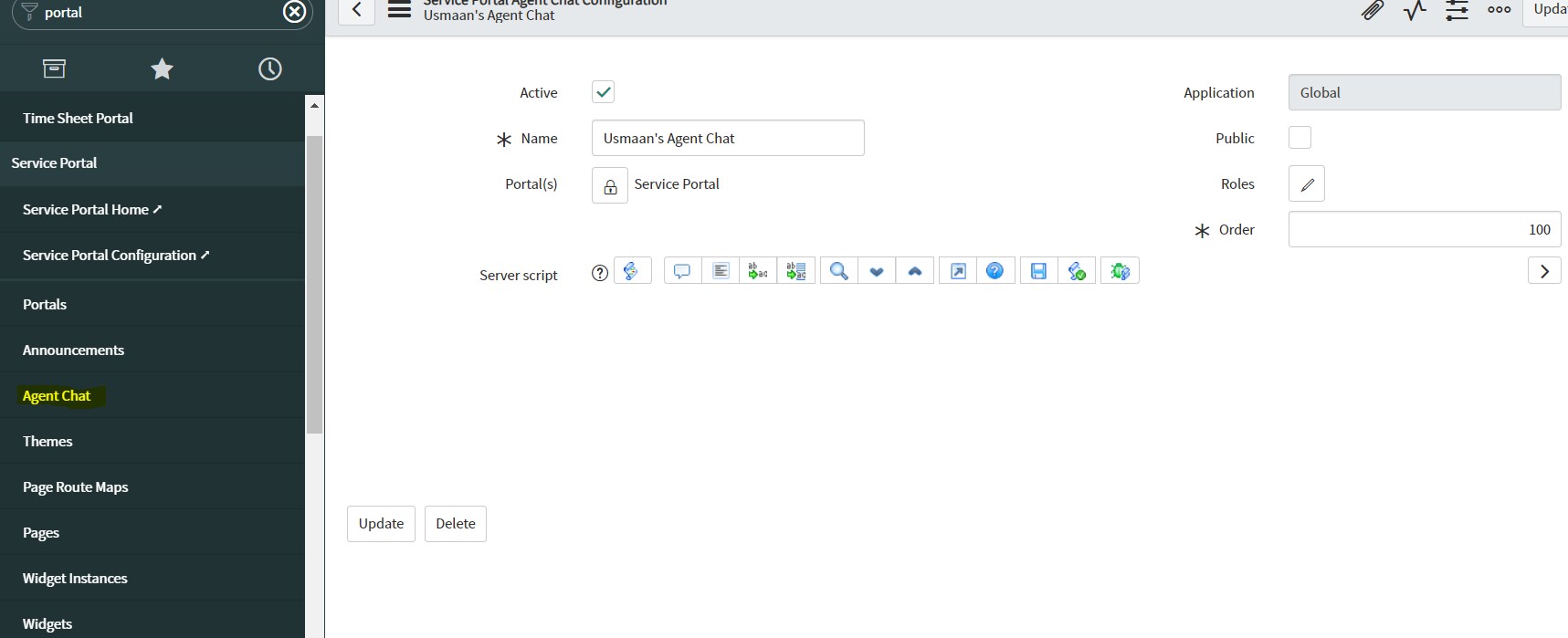Click the script search magnifier icon
Viewport: 1568px width, 638px height.
tap(838, 271)
